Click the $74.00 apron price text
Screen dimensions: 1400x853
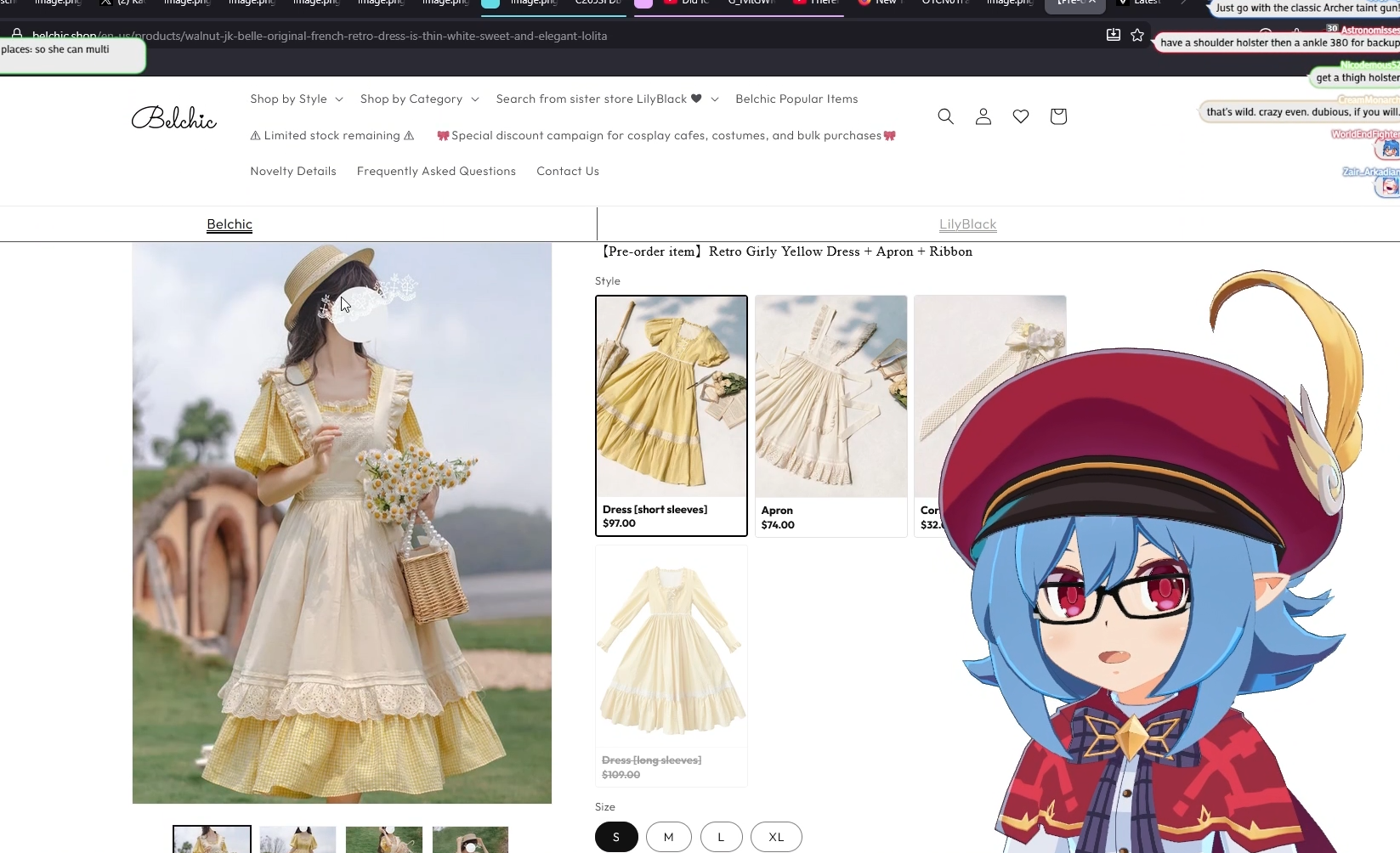tap(778, 525)
